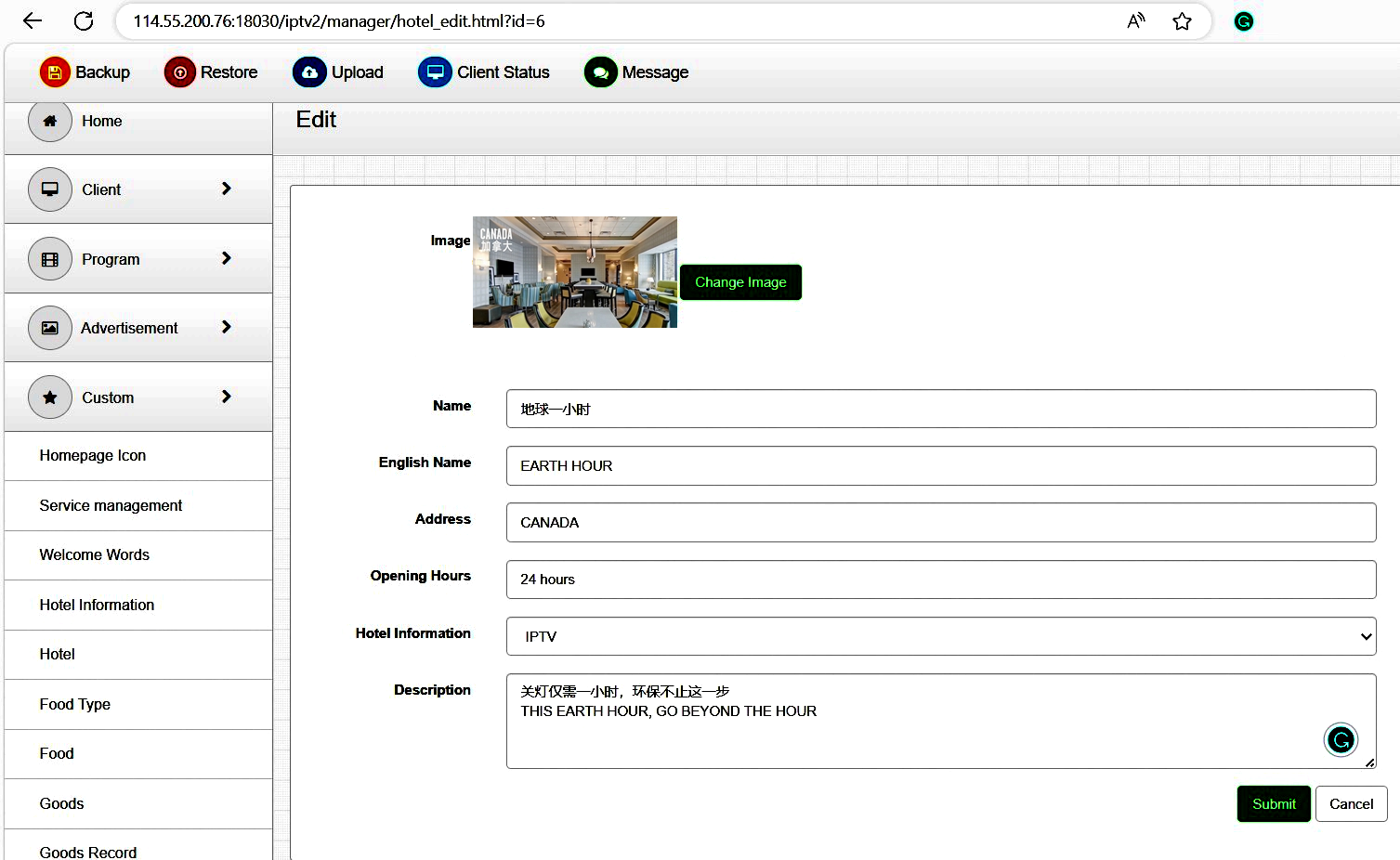Click the Client monitor icon in sidebar
1400x860 pixels.
click(50, 189)
